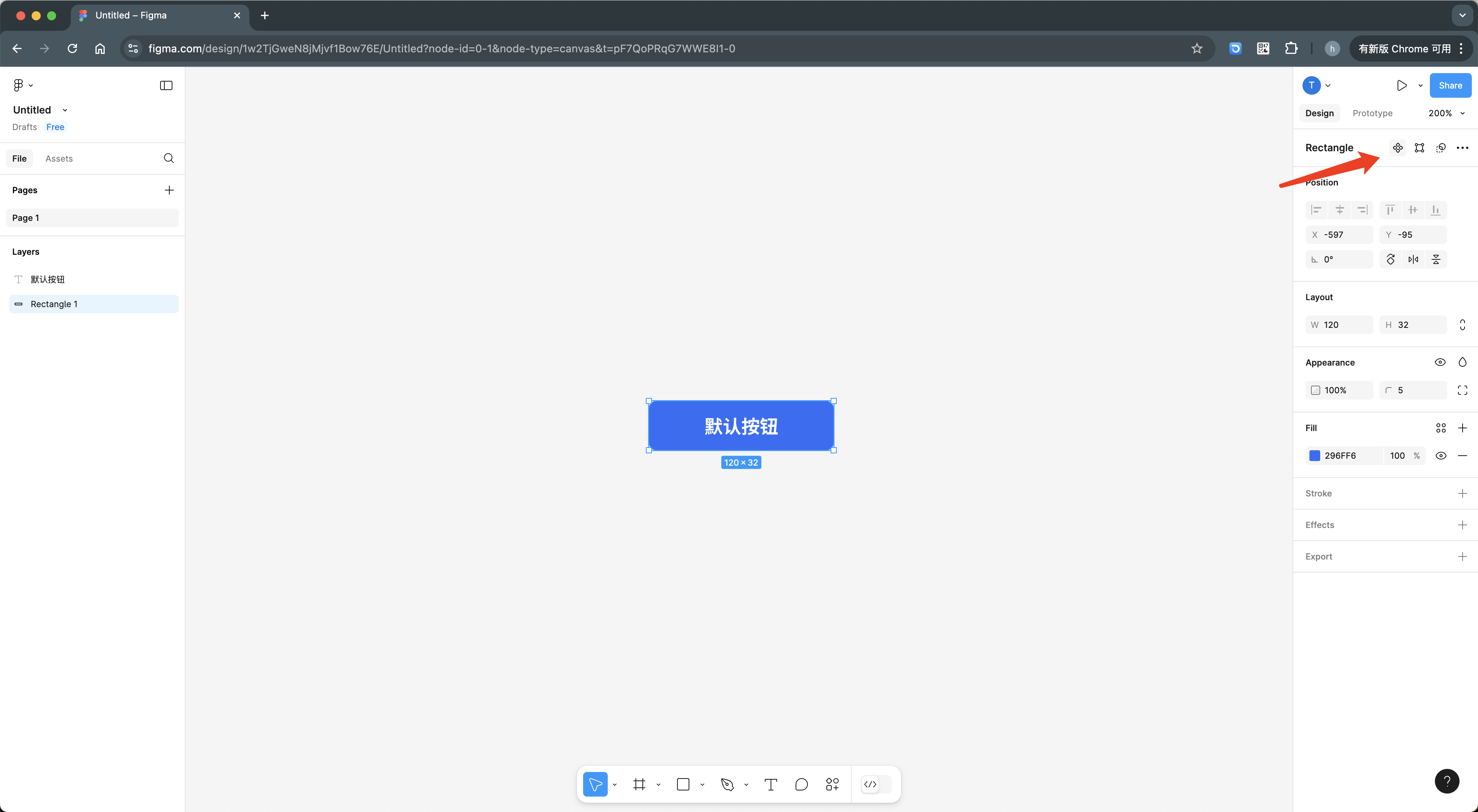The image size is (1478, 812).
Task: Add a new page with plus icon
Action: (169, 190)
